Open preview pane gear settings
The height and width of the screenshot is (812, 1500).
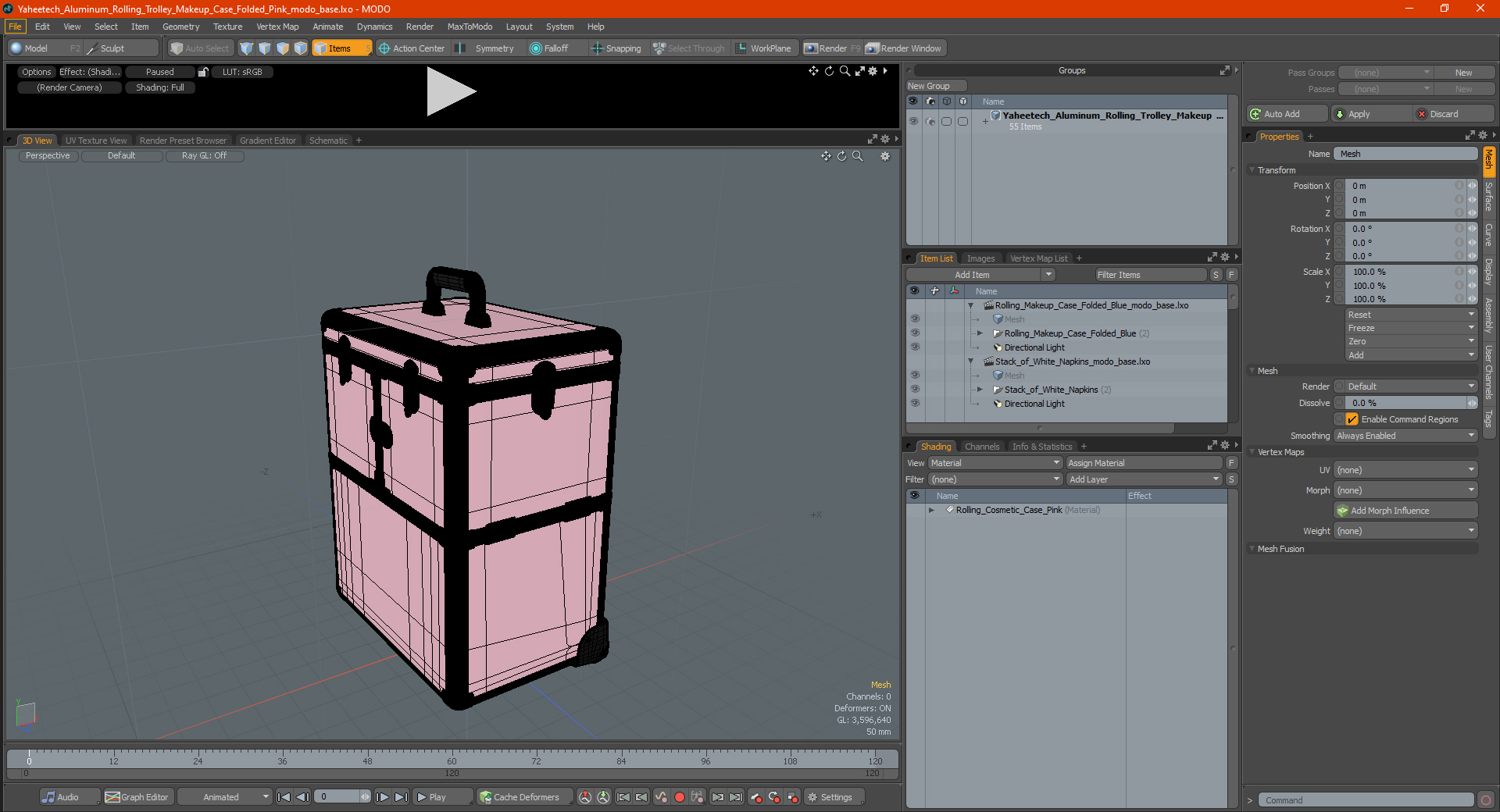pos(873,71)
